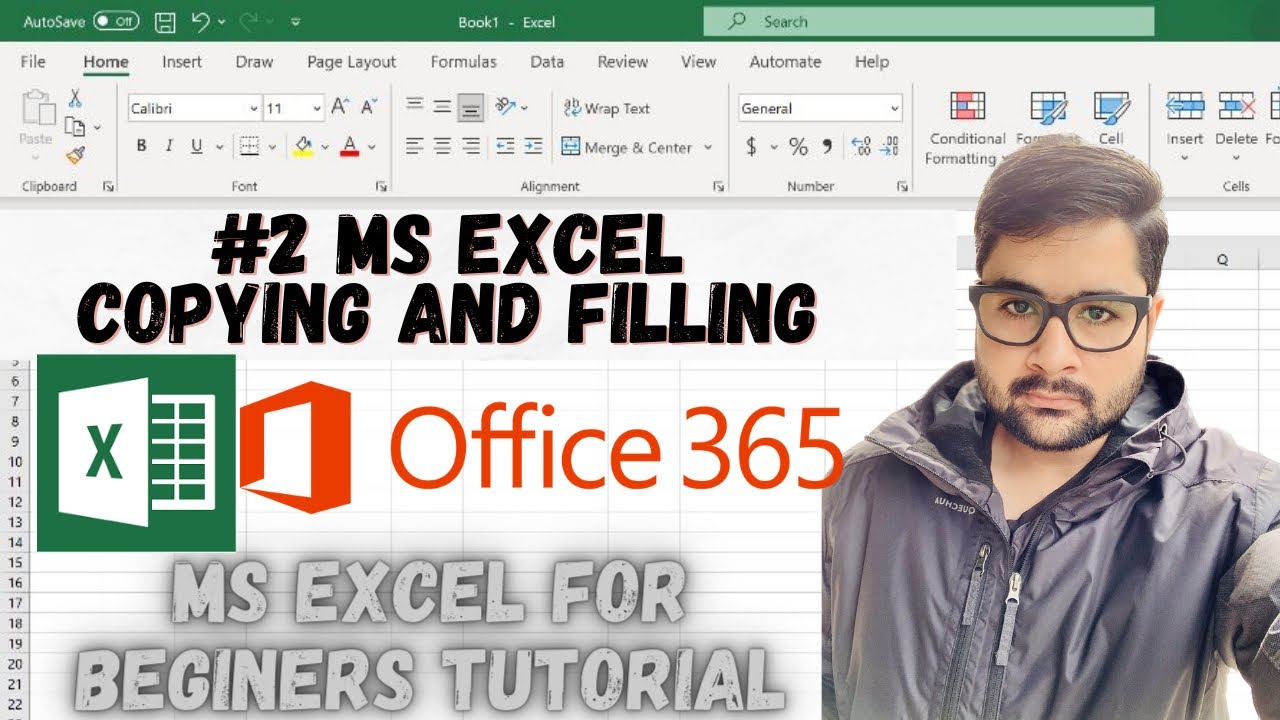This screenshot has height=720, width=1280.
Task: Click Align Right icon
Action: [x=471, y=146]
